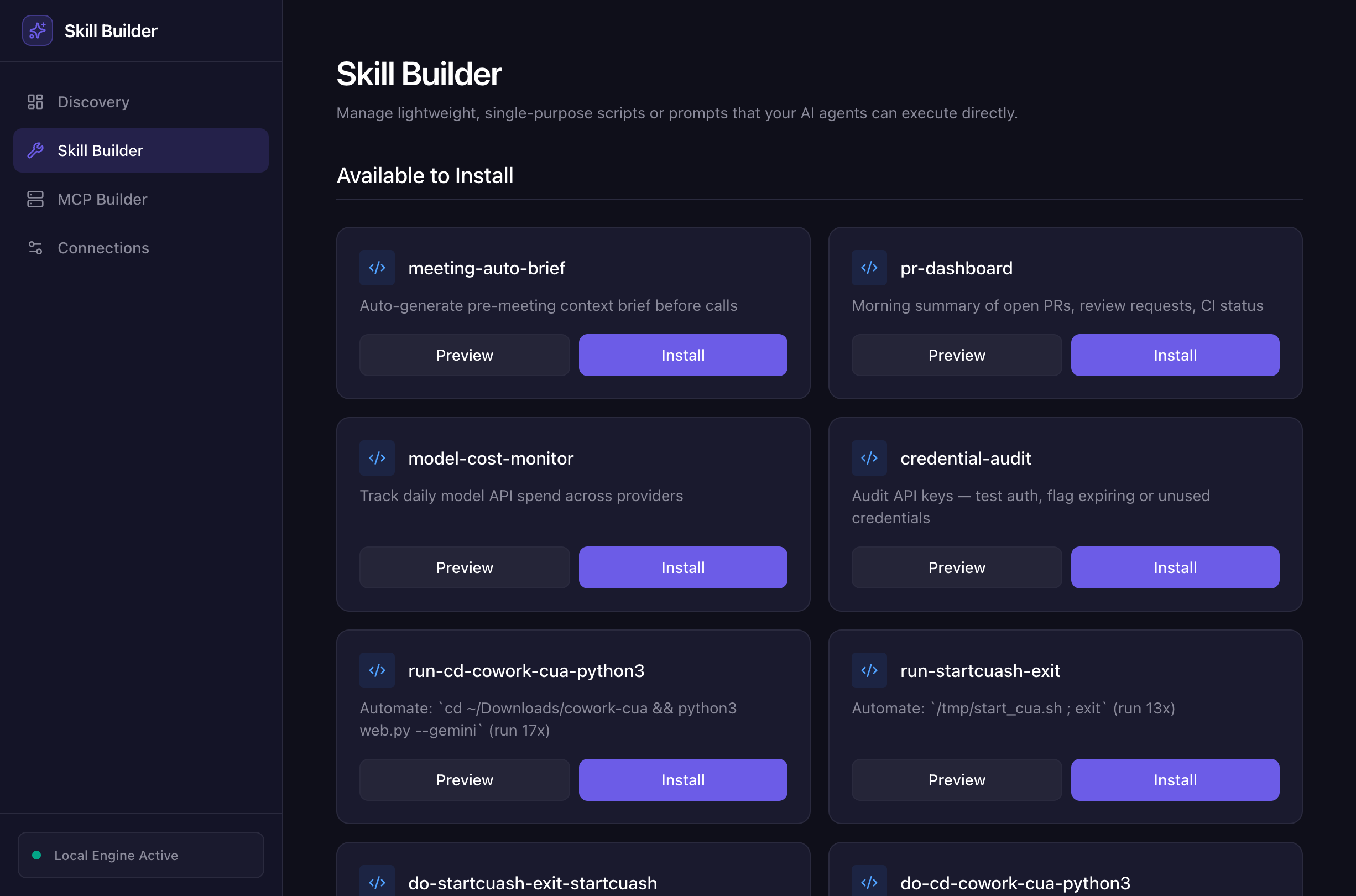Click the meeting-auto-brief code icon

point(377,268)
